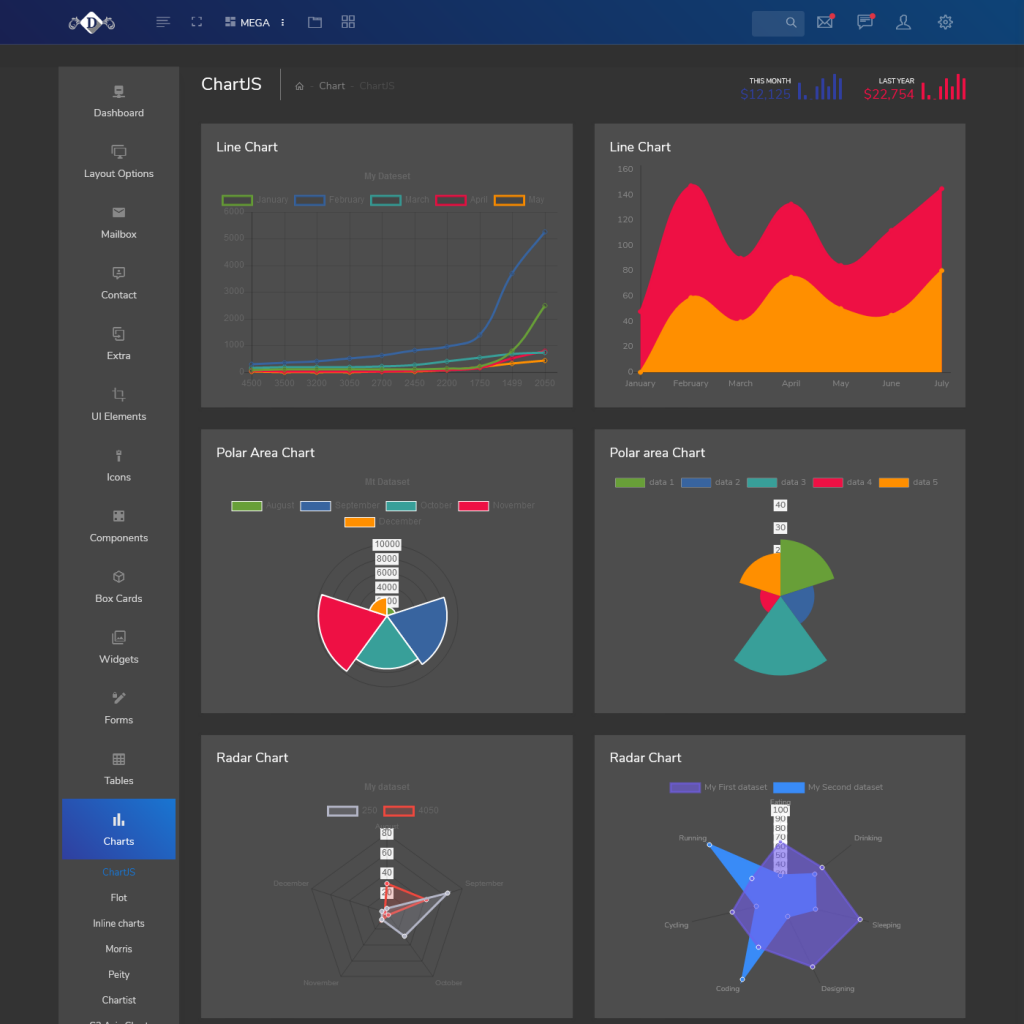Open the Flot charts submenu link
1024x1024 pixels.
click(118, 898)
